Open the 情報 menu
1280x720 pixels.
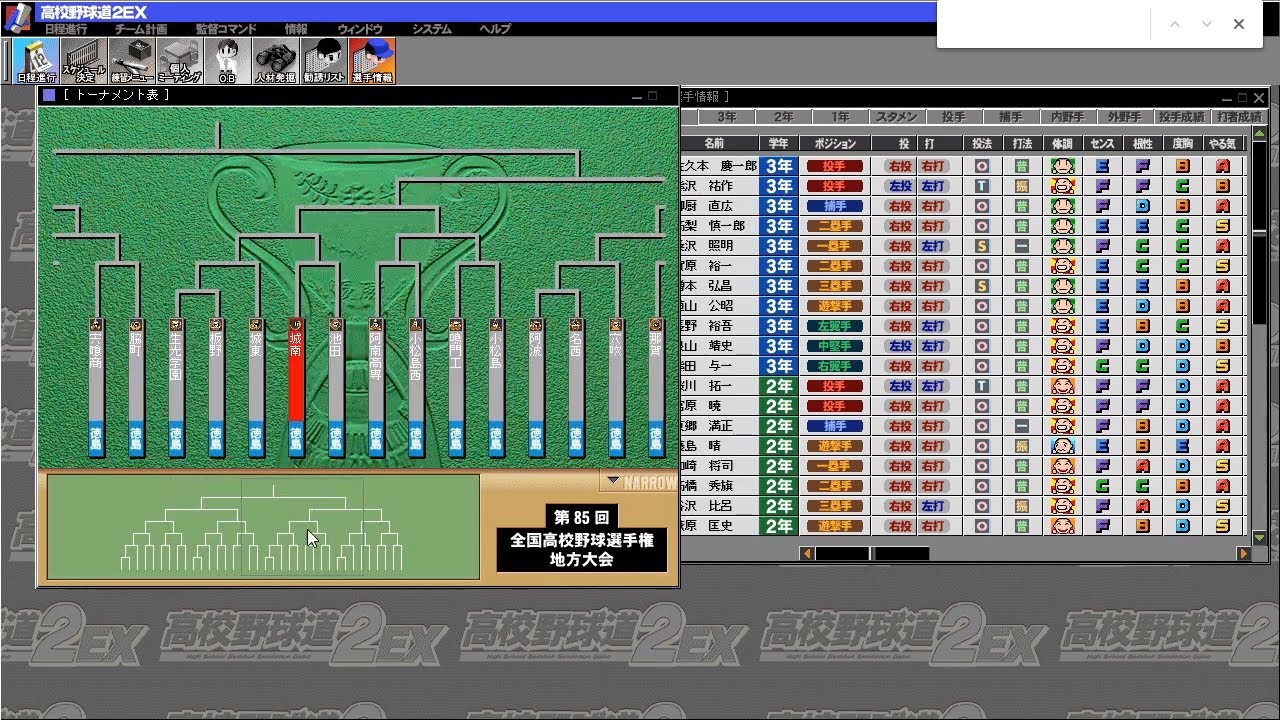click(x=297, y=29)
